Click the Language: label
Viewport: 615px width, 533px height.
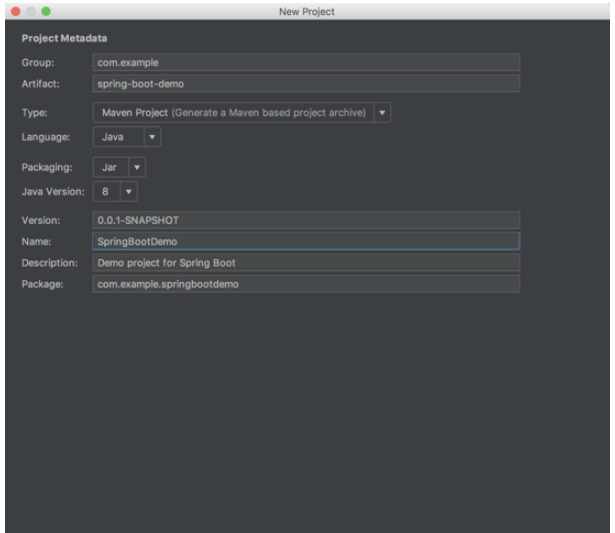[x=46, y=137]
